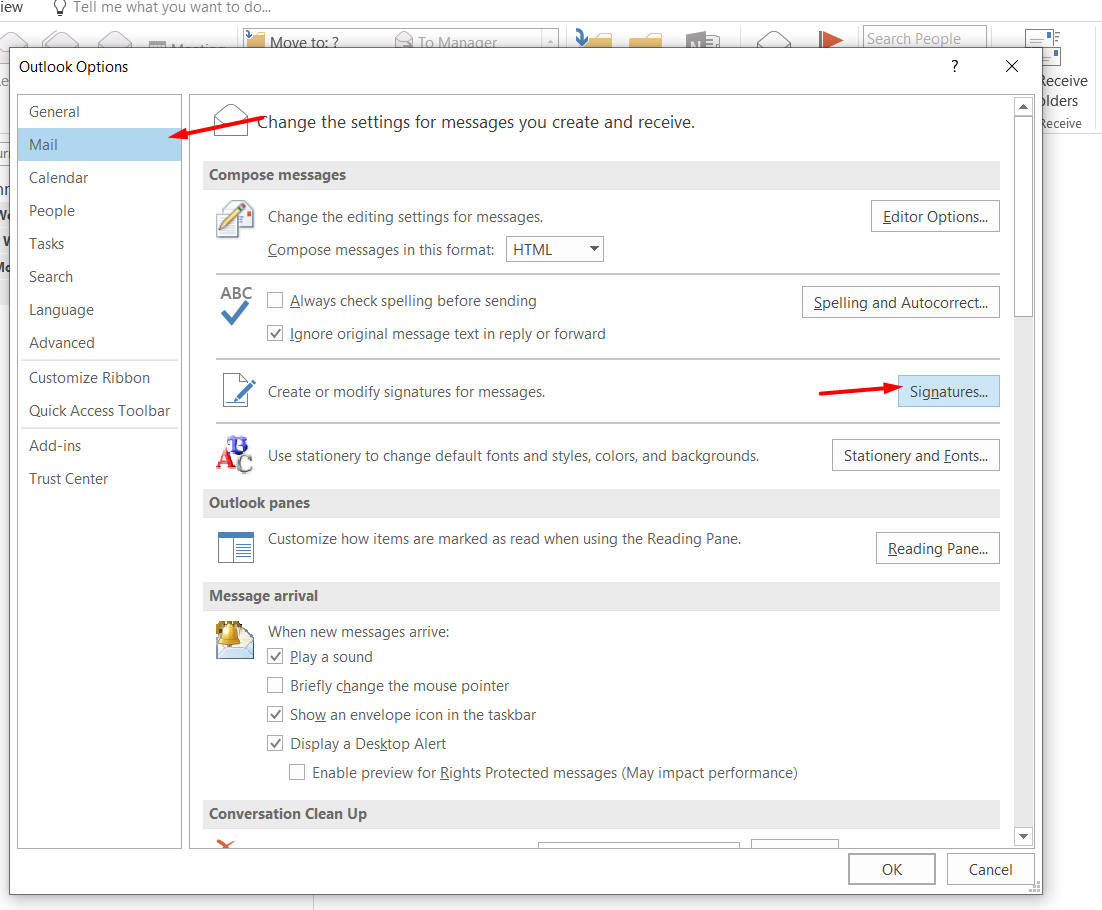Click the Search People field in Outlook

click(924, 38)
